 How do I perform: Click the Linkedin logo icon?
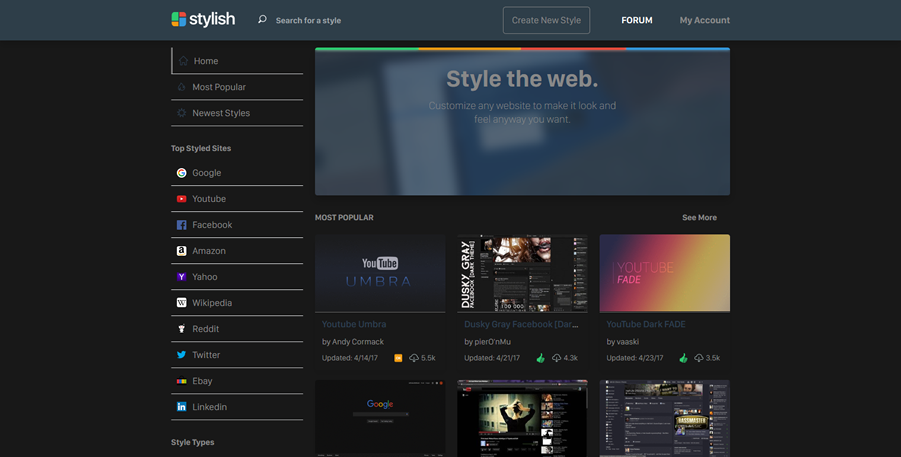tap(182, 406)
